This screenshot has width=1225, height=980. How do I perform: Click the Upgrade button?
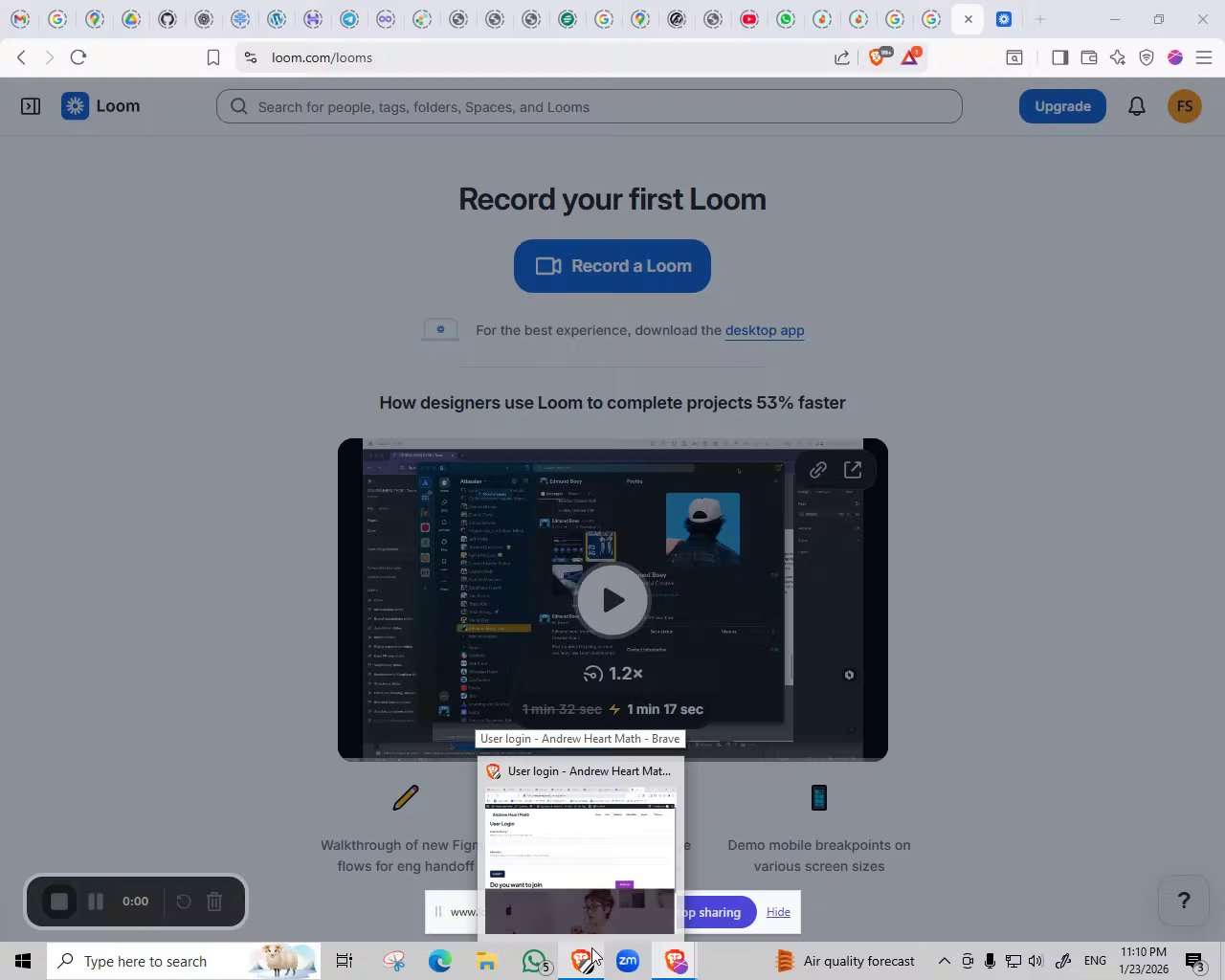(1062, 106)
